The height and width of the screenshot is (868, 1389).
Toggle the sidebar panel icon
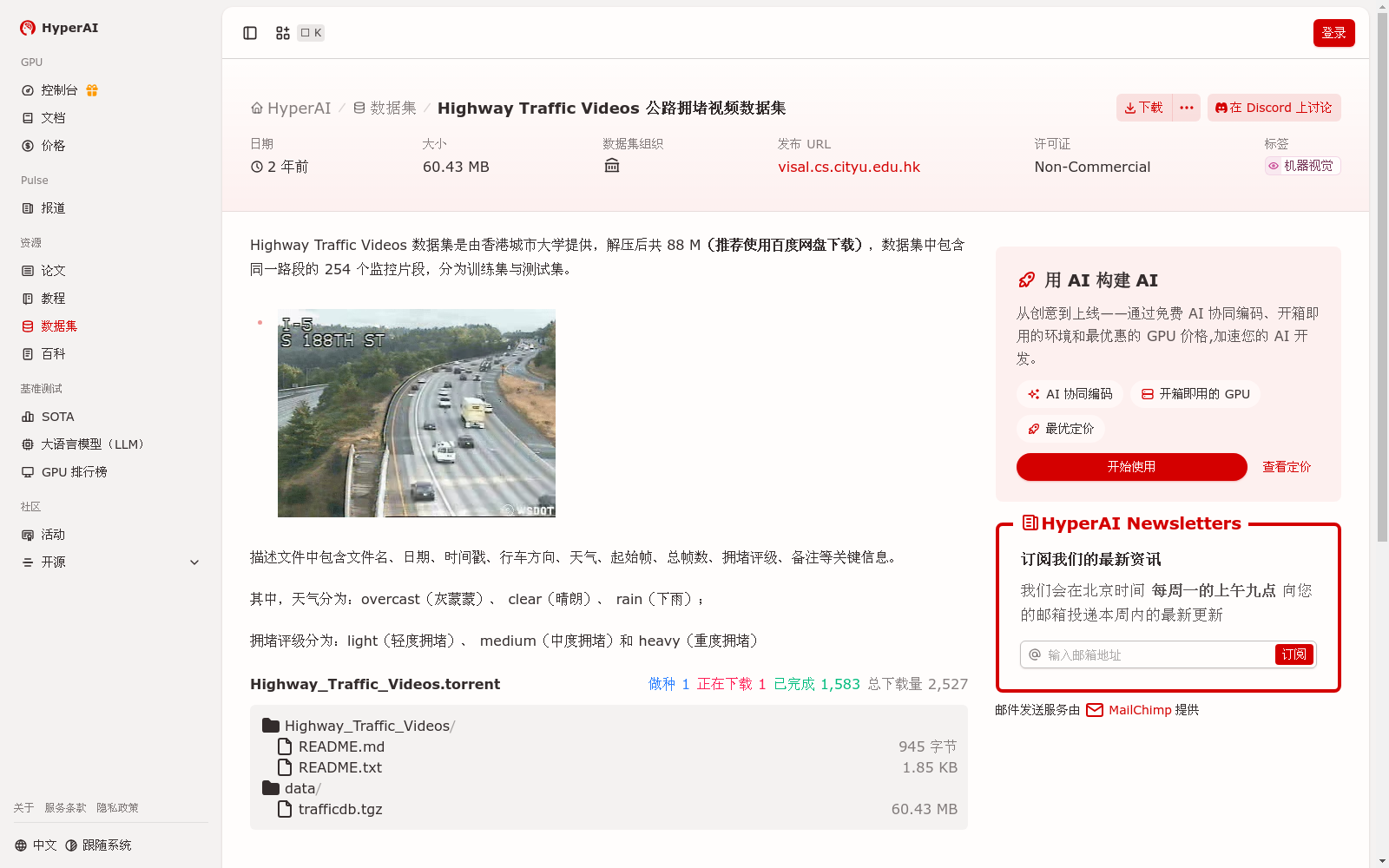coord(250,33)
